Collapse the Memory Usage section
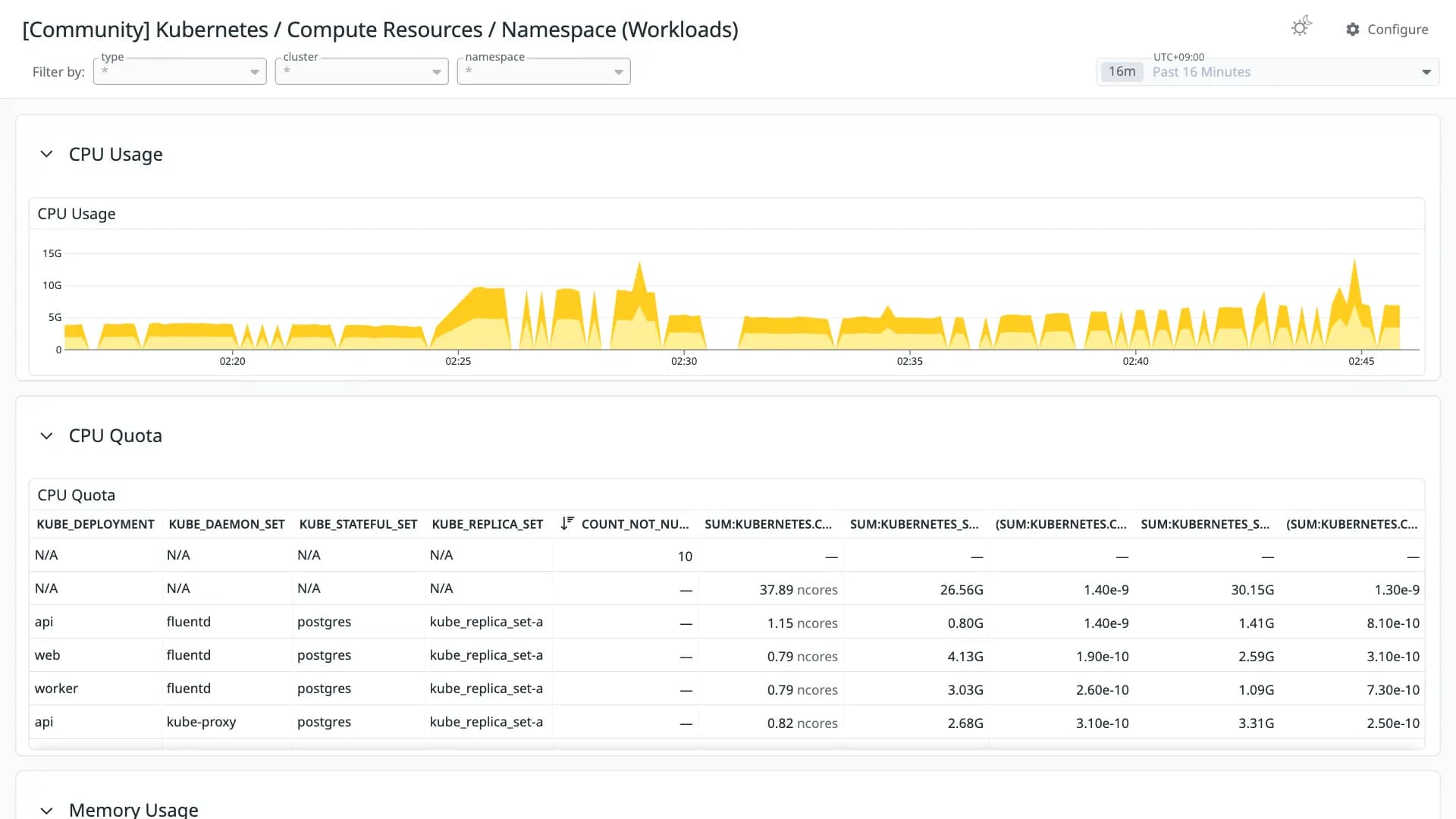This screenshot has height=819, width=1456. point(46,810)
